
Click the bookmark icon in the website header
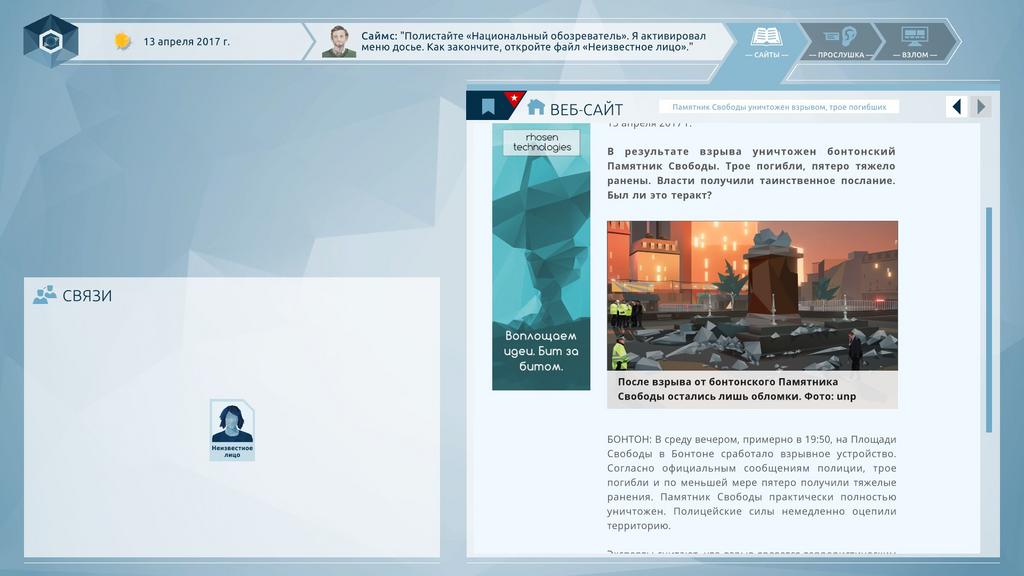(x=488, y=106)
